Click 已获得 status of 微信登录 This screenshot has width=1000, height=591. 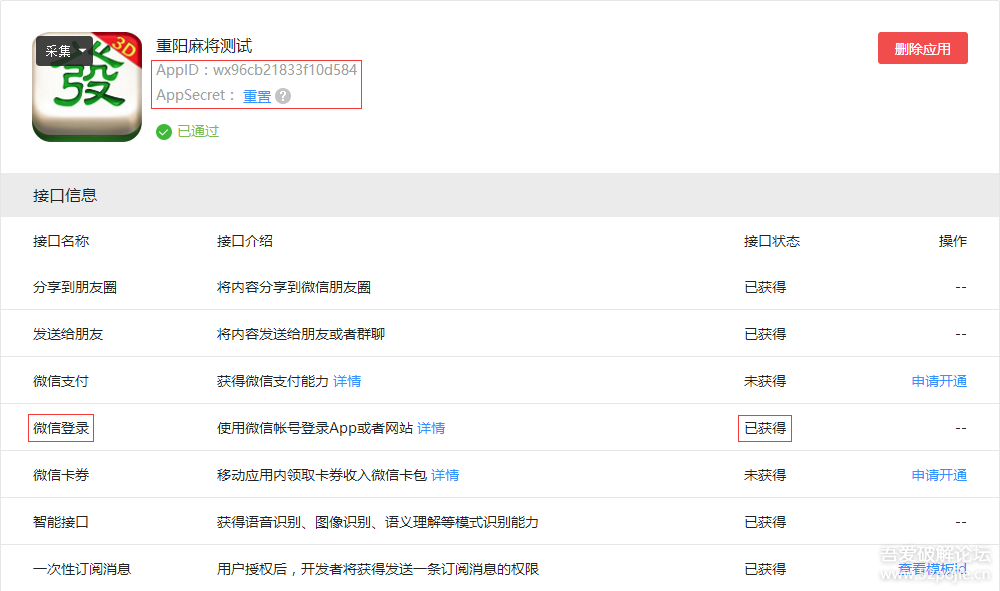(x=765, y=428)
